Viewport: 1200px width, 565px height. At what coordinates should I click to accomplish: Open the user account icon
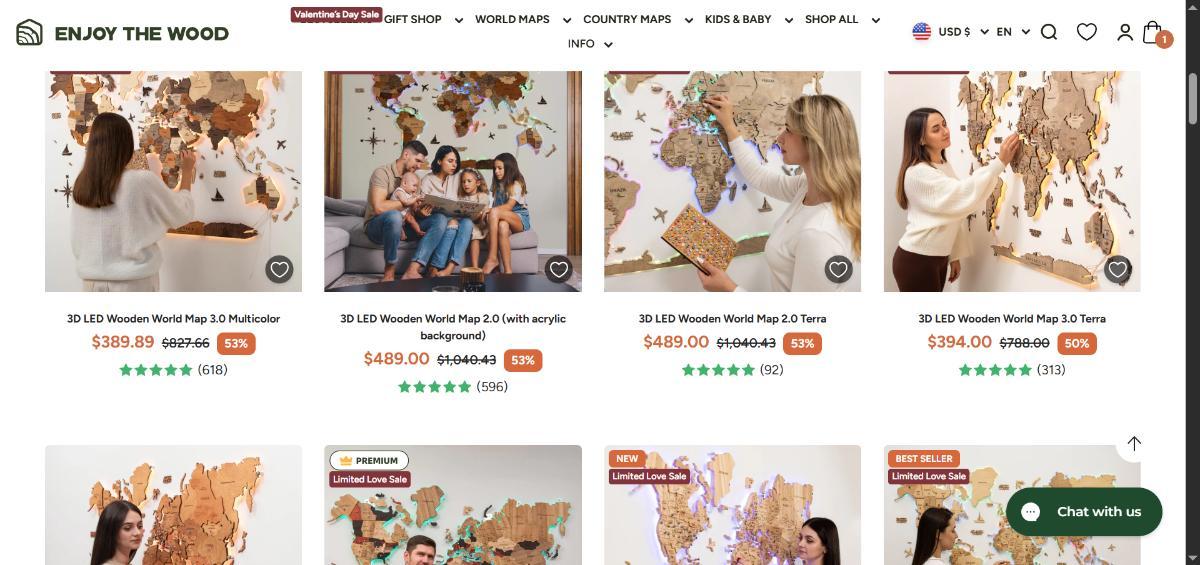click(x=1125, y=32)
